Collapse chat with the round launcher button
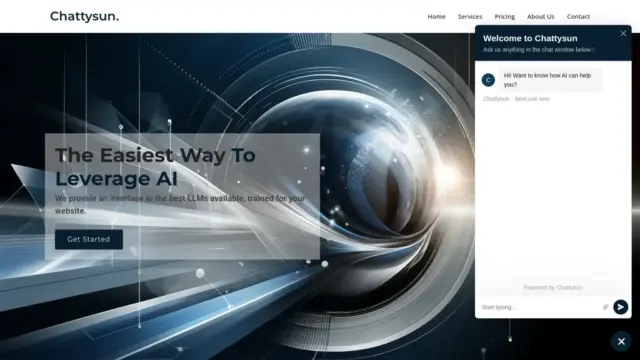Screen dimensions: 640x360 coord(621,342)
